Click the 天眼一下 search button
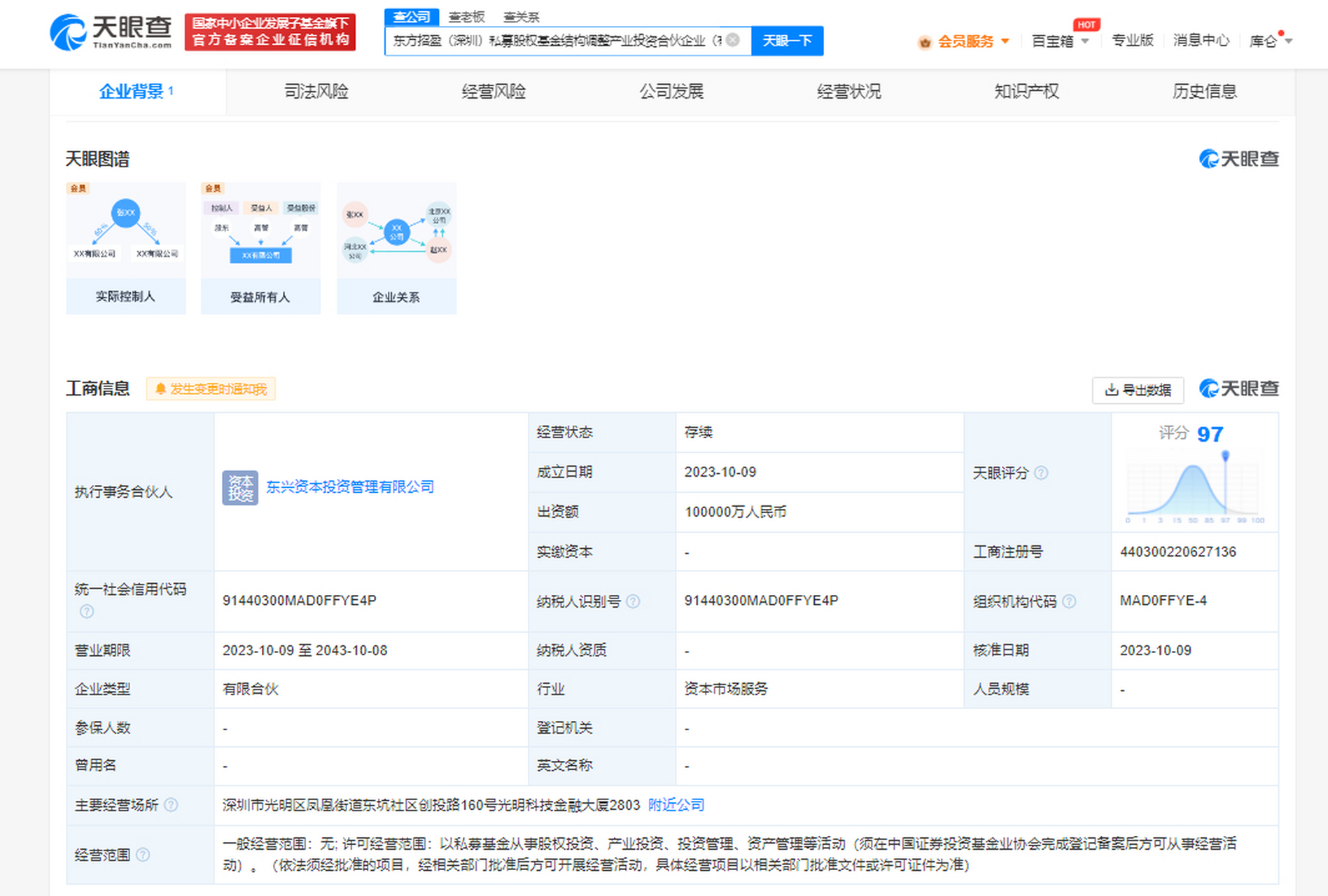The width and height of the screenshot is (1328, 896). (787, 41)
